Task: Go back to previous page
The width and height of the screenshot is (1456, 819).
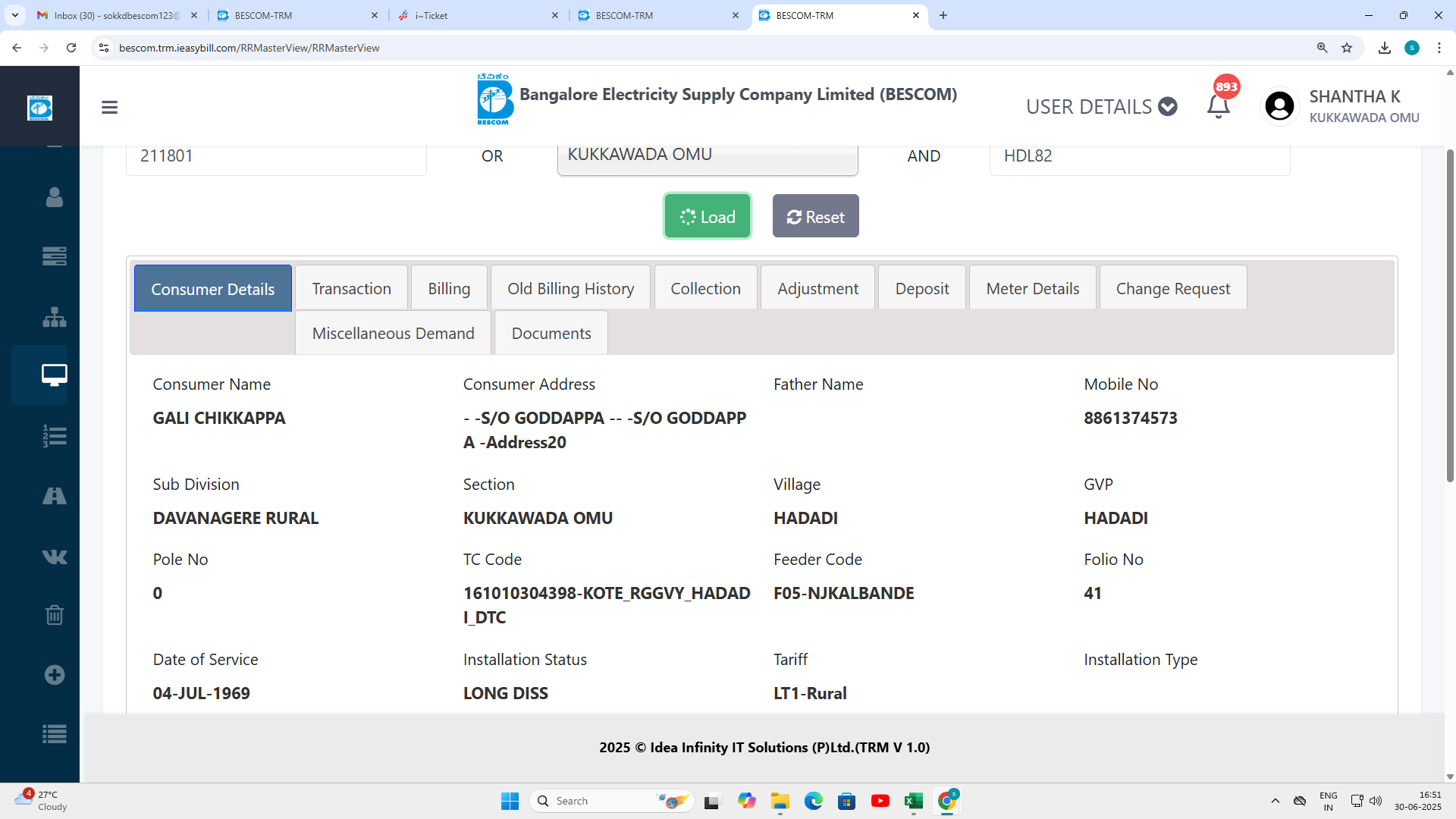Action: pos(17,48)
